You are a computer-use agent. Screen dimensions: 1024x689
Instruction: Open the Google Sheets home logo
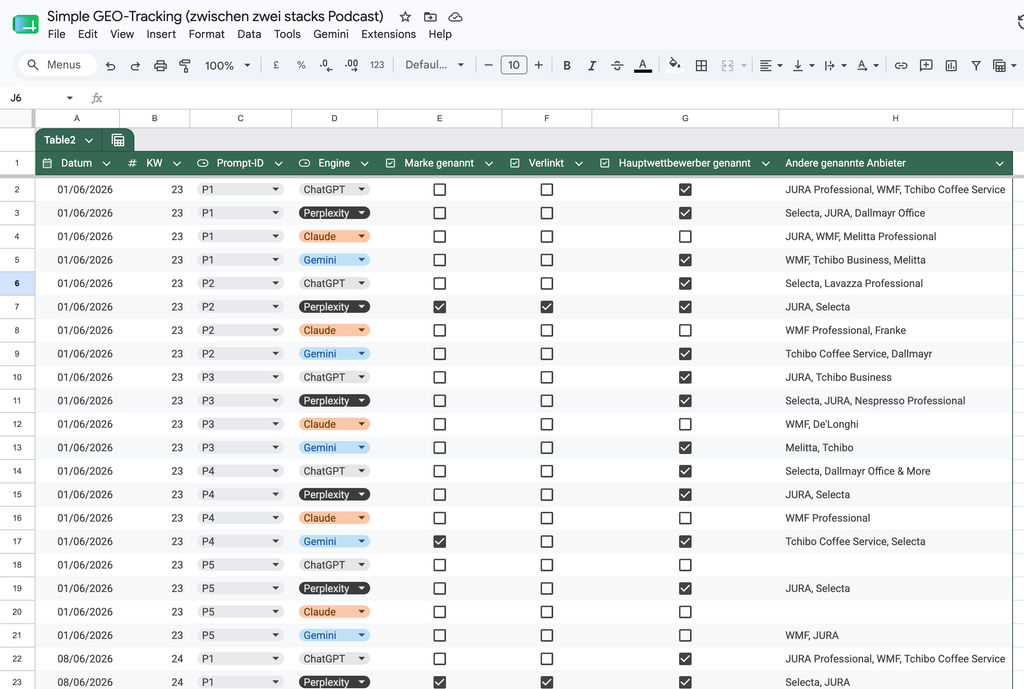tap(25, 25)
